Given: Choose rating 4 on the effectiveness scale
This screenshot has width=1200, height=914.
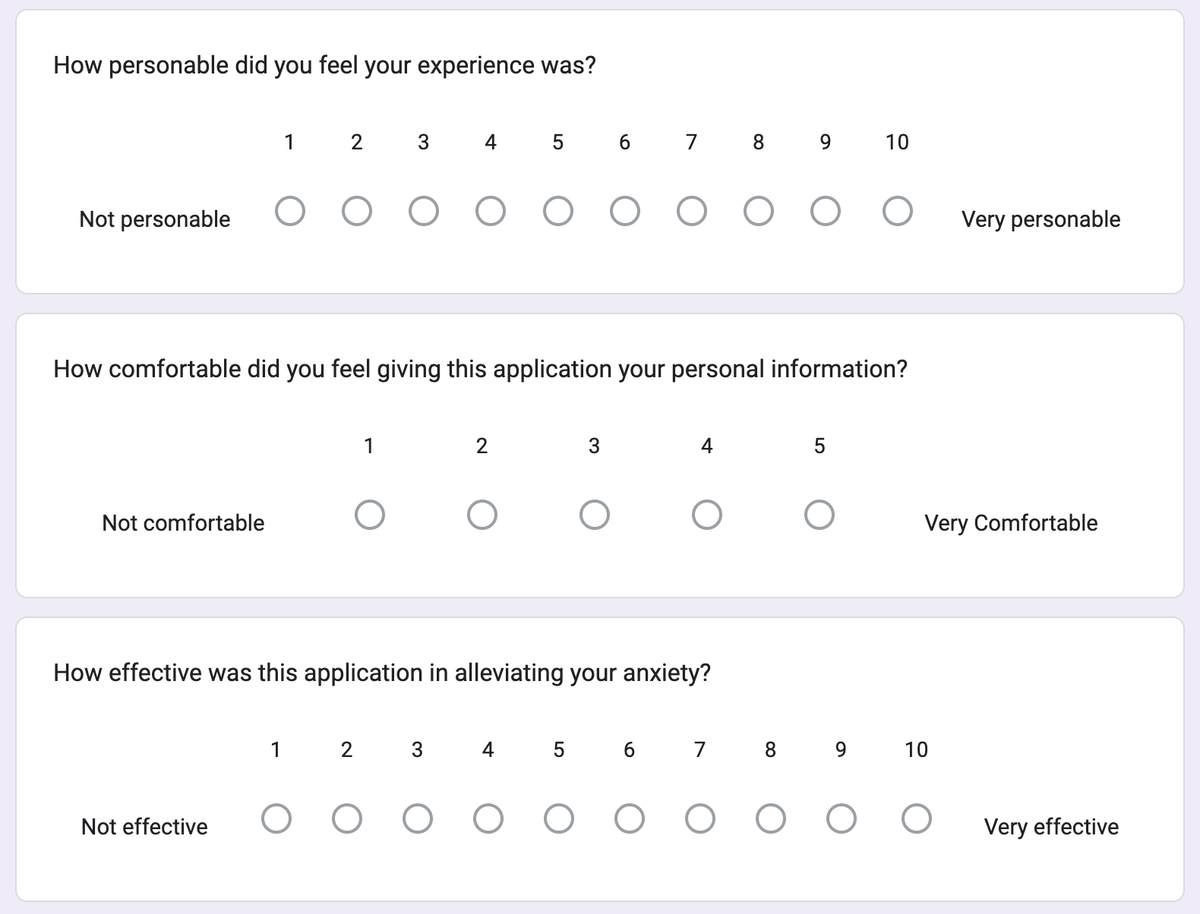Looking at the screenshot, I should click(488, 817).
